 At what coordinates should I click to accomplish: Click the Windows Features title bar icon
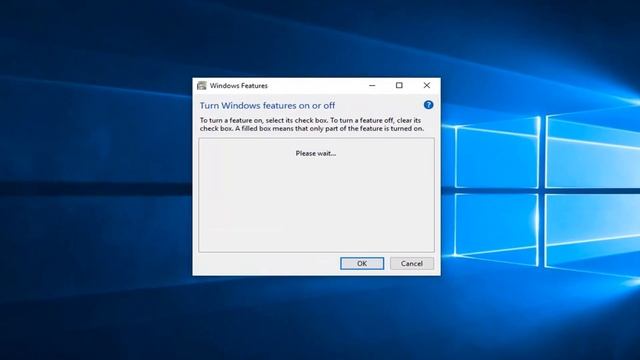(x=202, y=86)
